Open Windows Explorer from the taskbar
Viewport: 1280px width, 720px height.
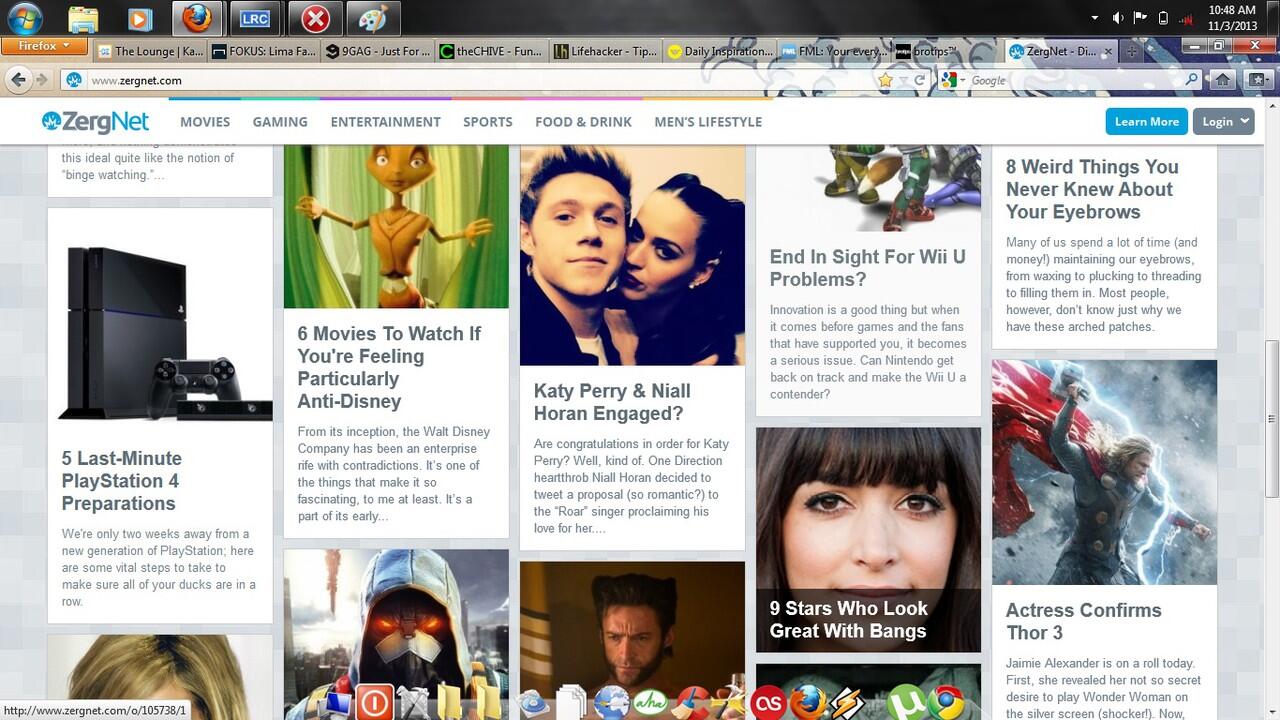[x=83, y=18]
